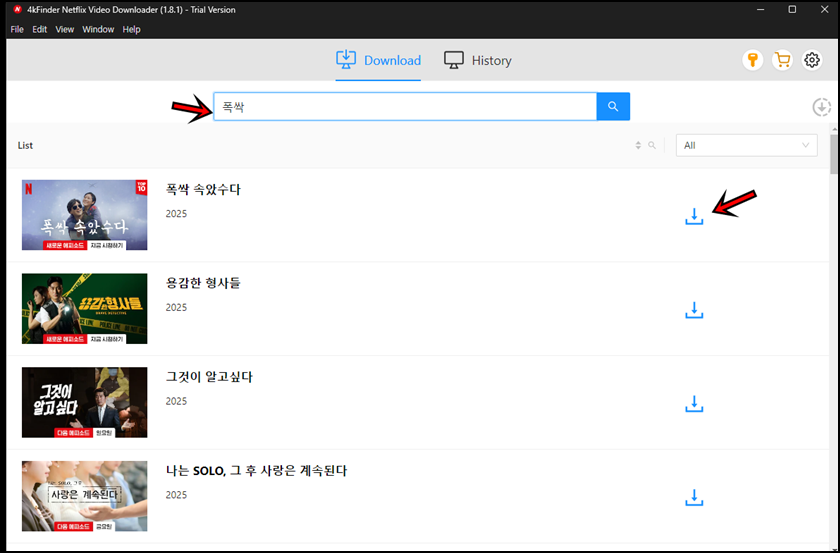Open the shopping cart purchase icon

pyautogui.click(x=783, y=60)
